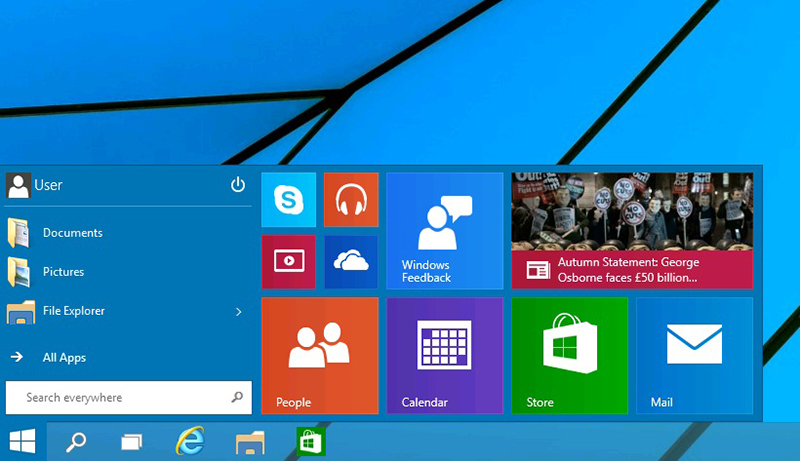Open the People tile

pyautogui.click(x=320, y=355)
